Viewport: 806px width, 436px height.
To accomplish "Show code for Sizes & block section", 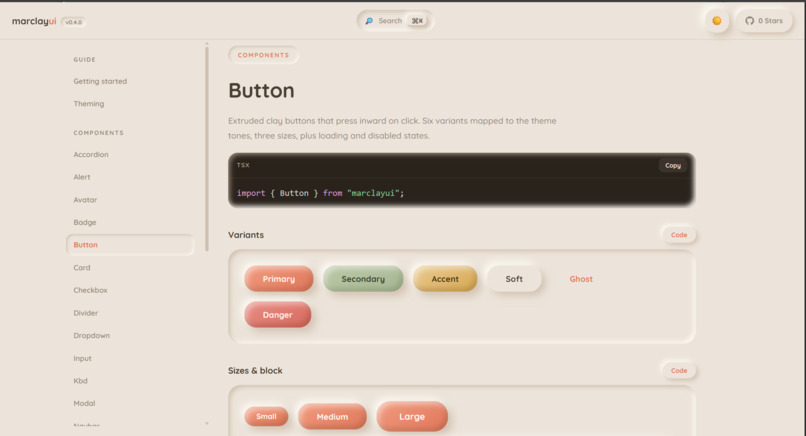I will click(x=679, y=371).
